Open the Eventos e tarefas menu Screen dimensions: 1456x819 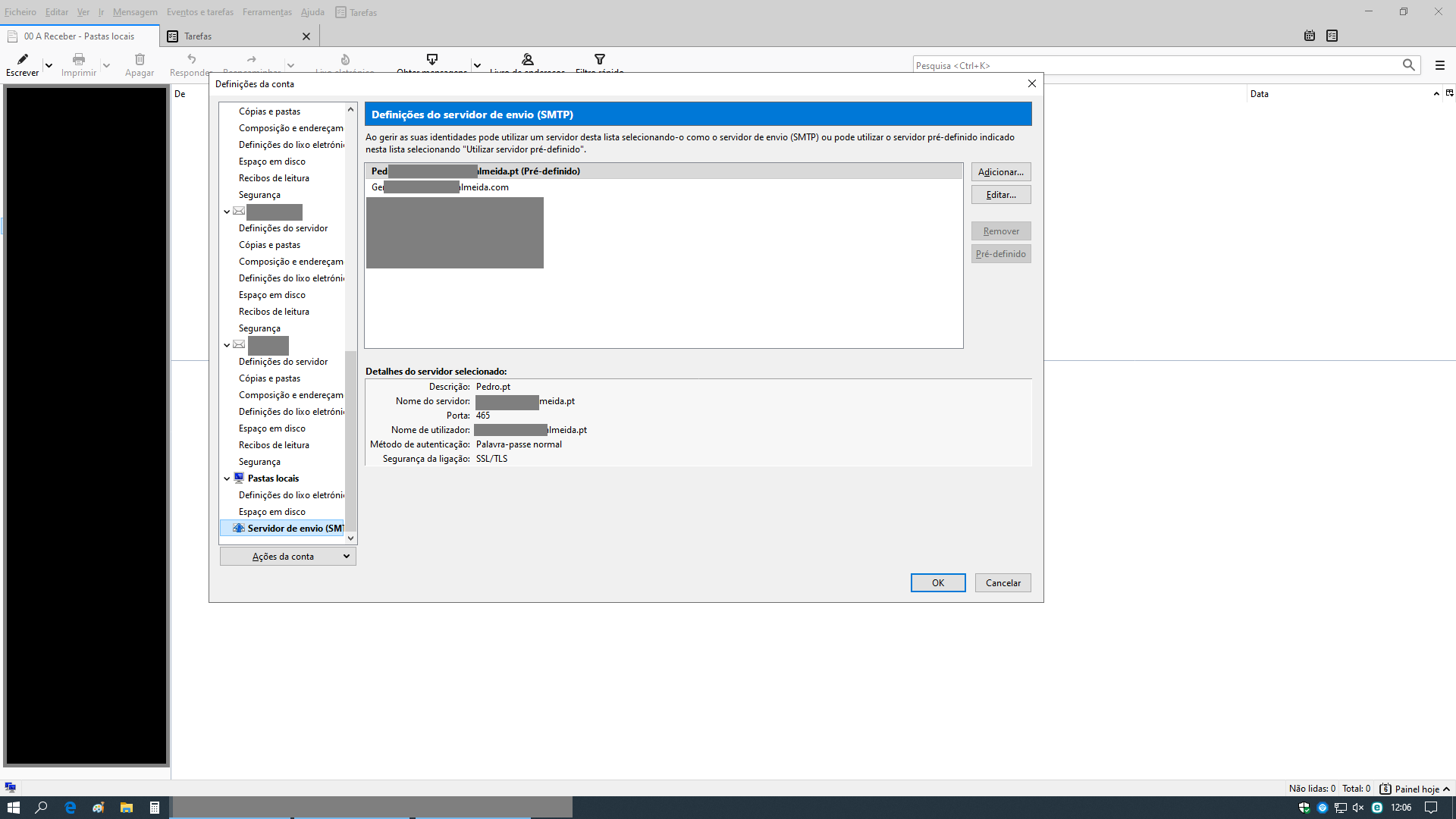200,12
